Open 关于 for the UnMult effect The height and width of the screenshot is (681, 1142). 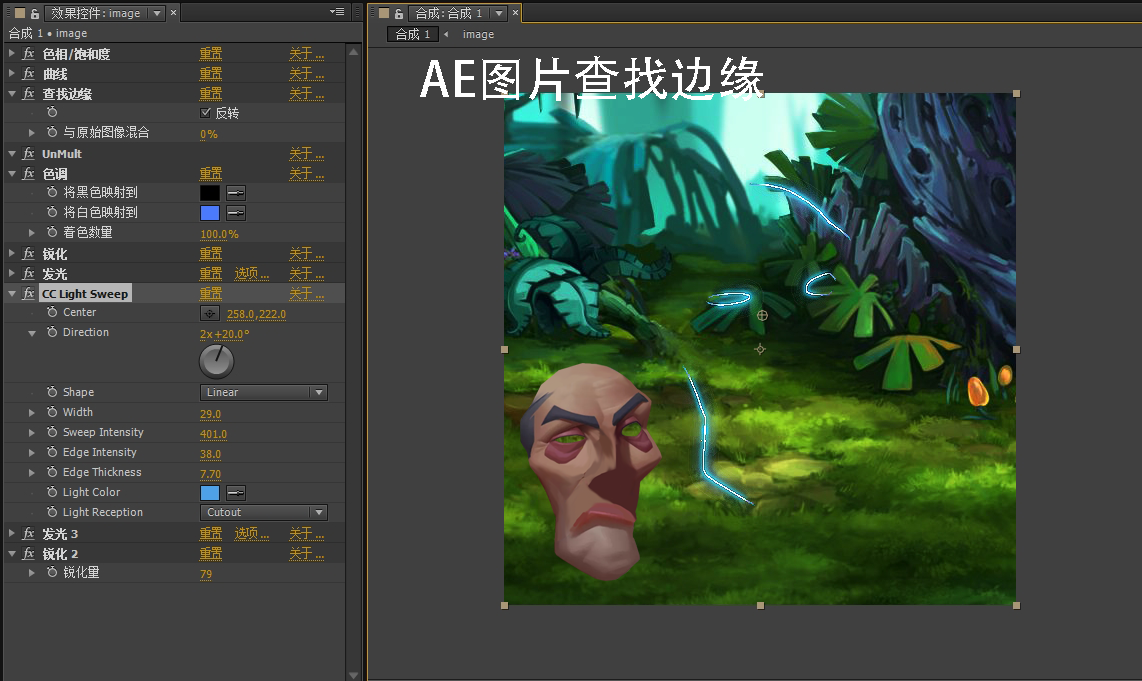tap(307, 154)
